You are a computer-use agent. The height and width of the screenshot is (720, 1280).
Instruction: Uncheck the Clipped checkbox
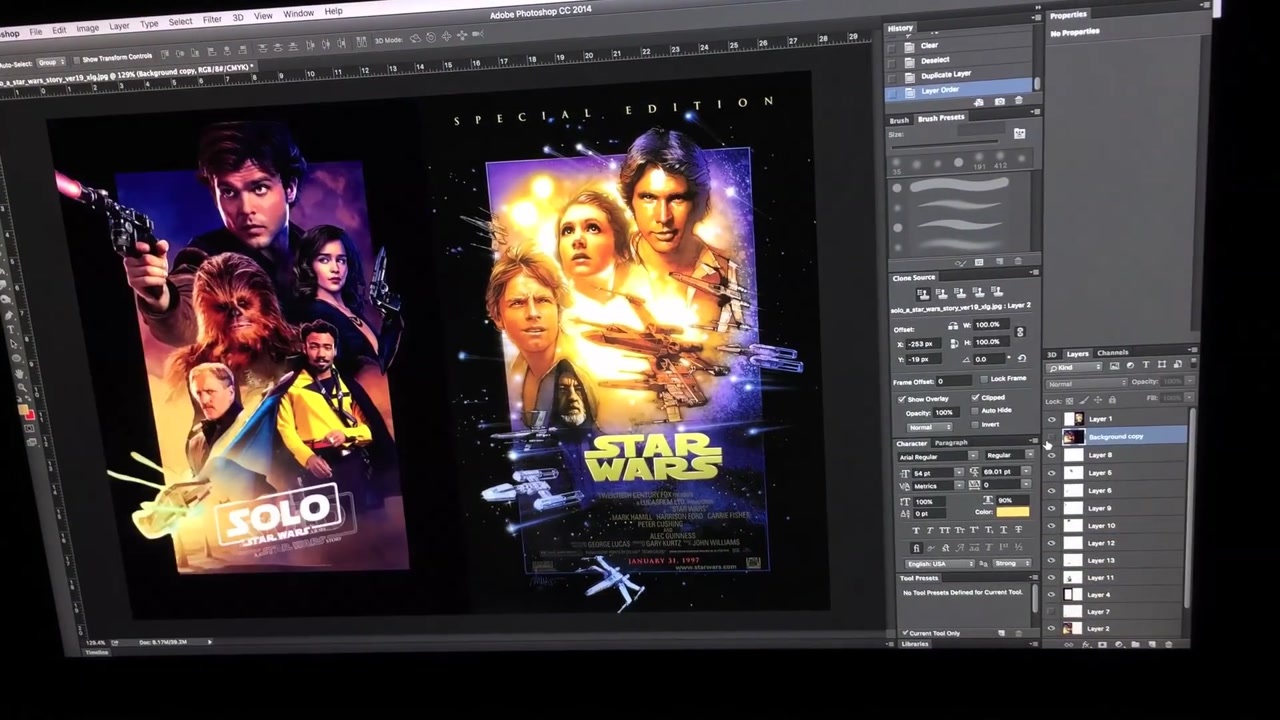(975, 397)
